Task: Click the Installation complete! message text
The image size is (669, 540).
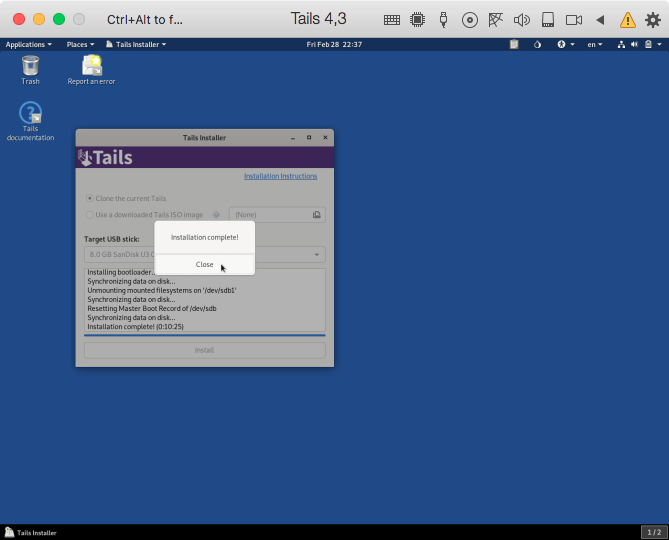Action: [x=204, y=237]
